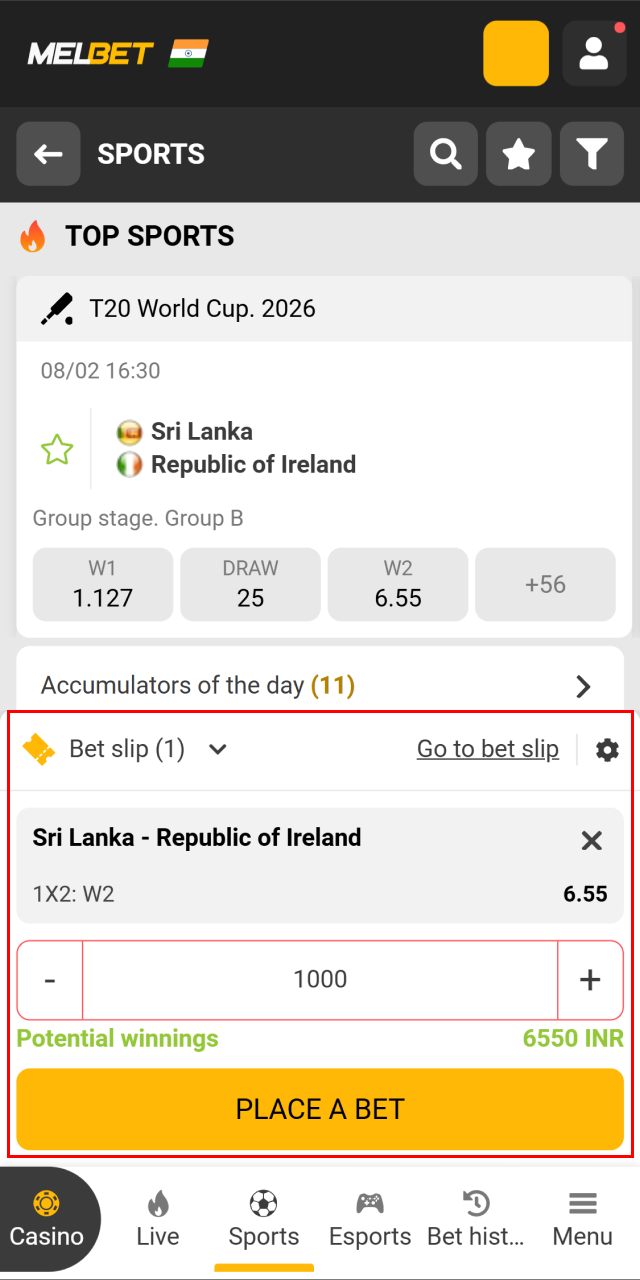Open the profile account icon top right
The width and height of the screenshot is (640, 1280).
(x=594, y=52)
